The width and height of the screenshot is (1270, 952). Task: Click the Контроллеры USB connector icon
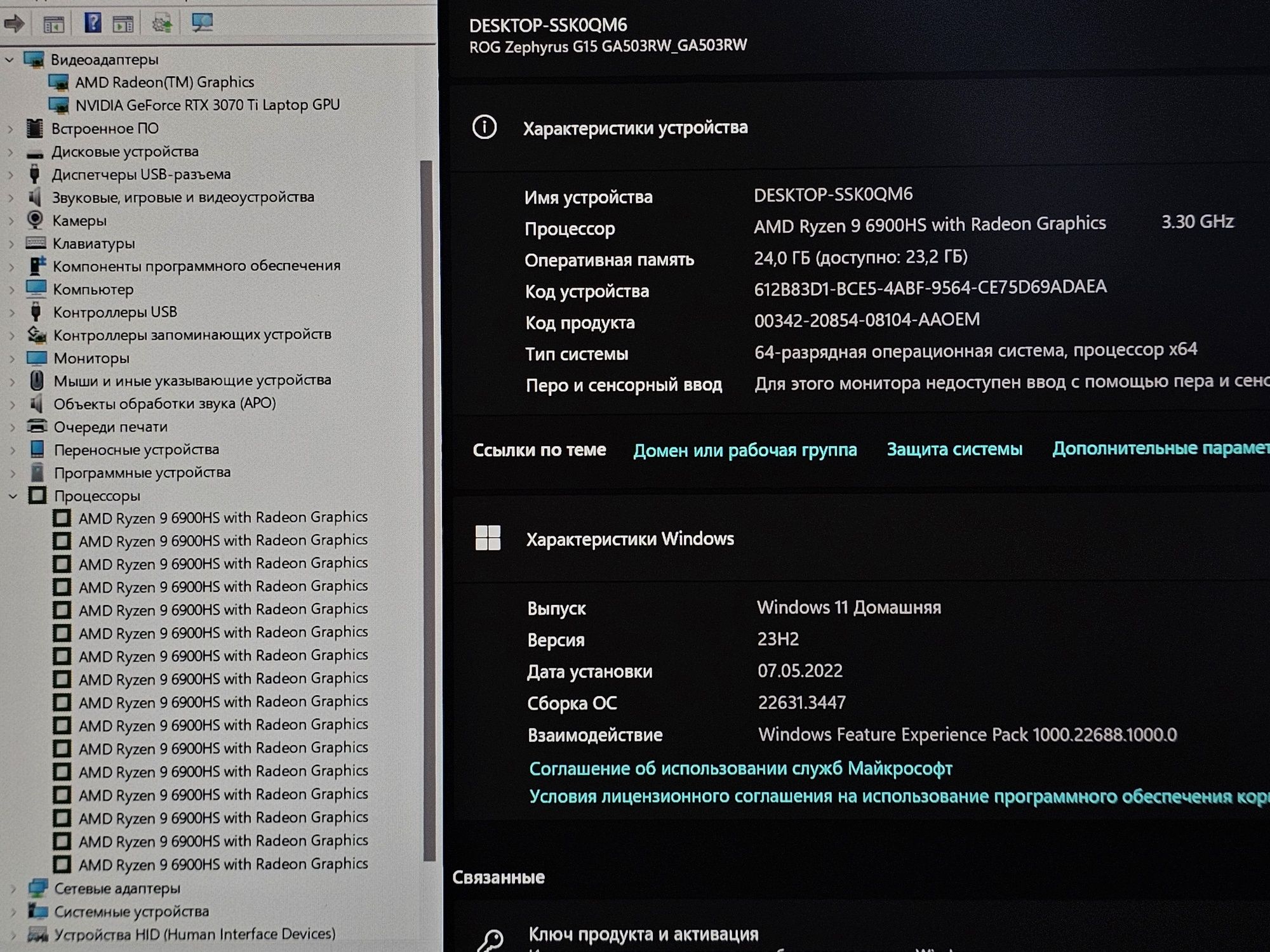36,312
